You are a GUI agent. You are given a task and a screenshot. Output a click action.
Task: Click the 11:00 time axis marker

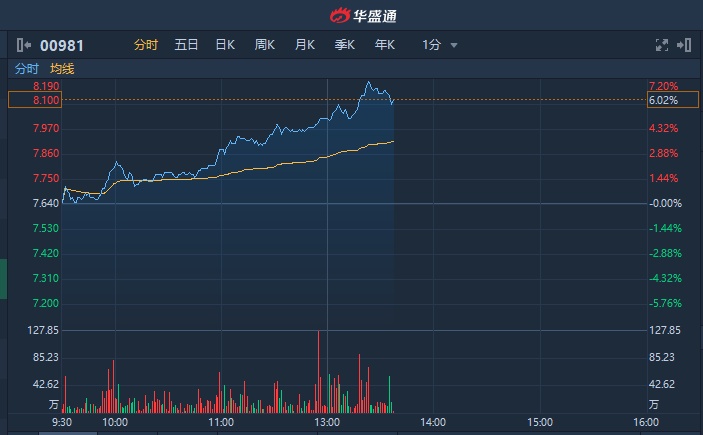(221, 423)
